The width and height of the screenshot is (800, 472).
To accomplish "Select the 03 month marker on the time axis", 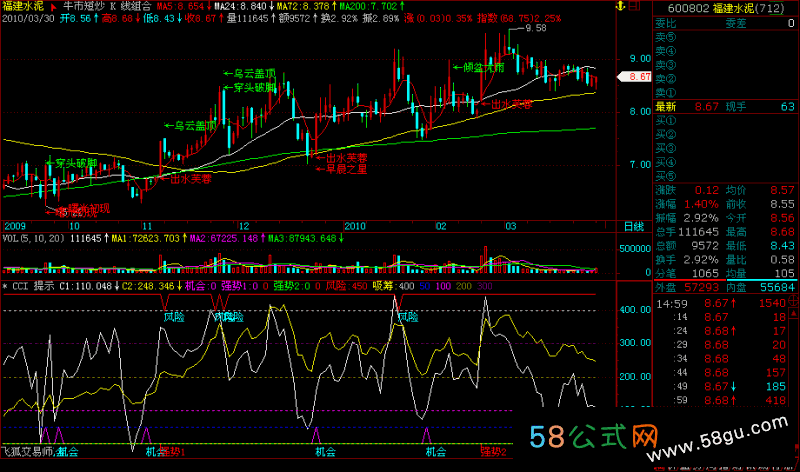I will [511, 227].
